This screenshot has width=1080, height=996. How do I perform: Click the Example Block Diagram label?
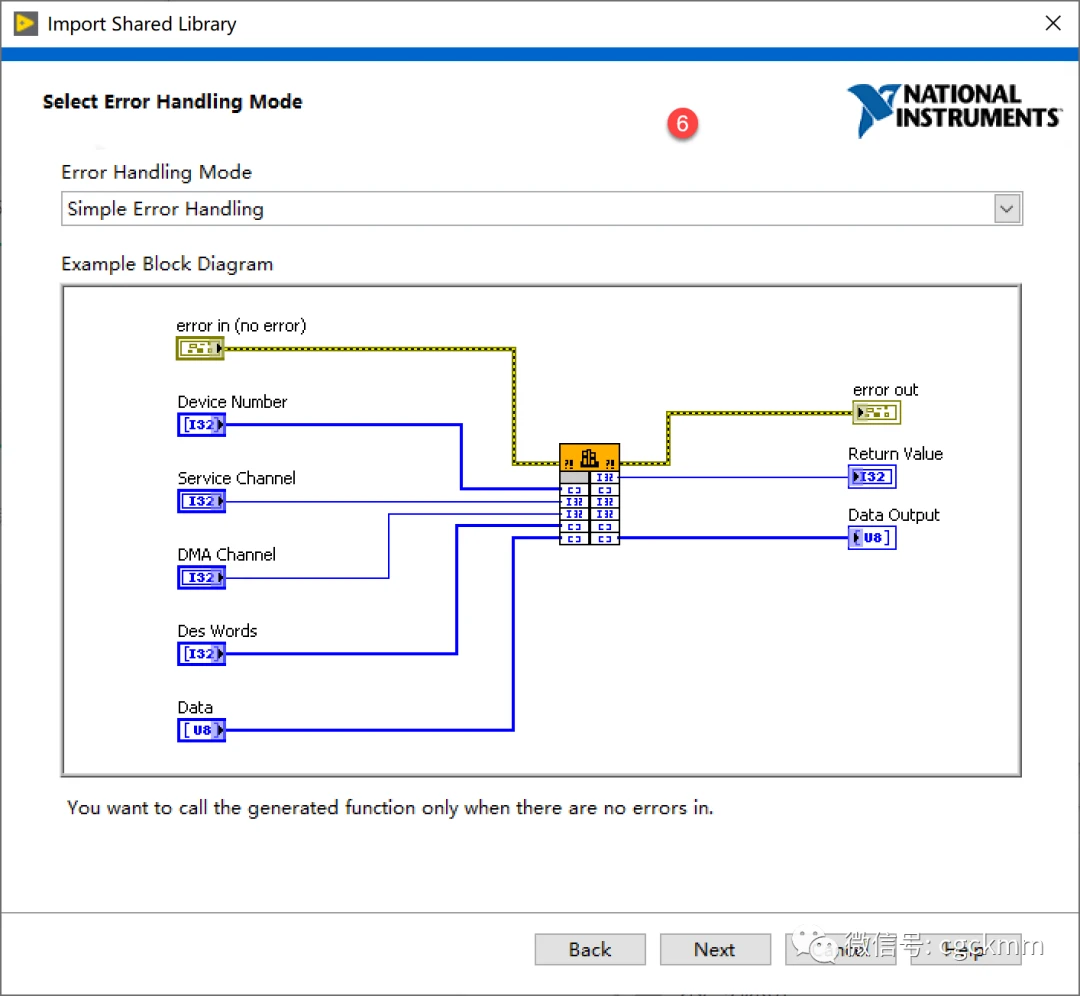[x=167, y=264]
